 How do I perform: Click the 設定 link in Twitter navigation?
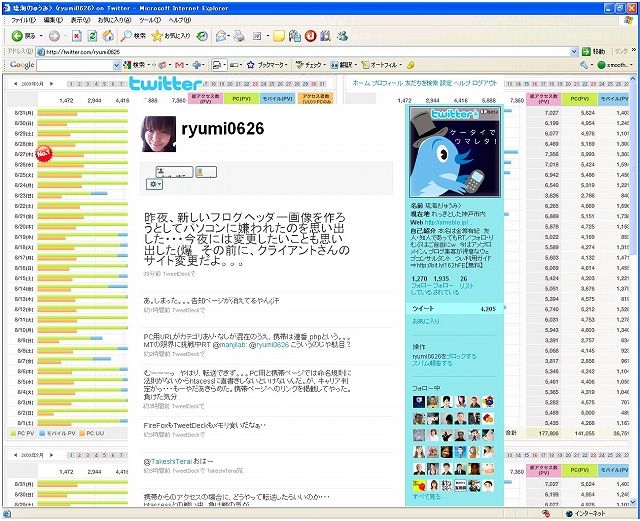[446, 83]
